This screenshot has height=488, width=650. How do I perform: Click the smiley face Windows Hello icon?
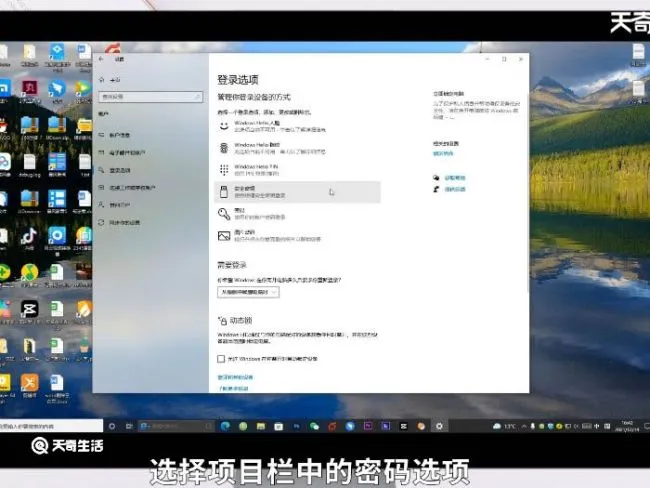pos(224,126)
